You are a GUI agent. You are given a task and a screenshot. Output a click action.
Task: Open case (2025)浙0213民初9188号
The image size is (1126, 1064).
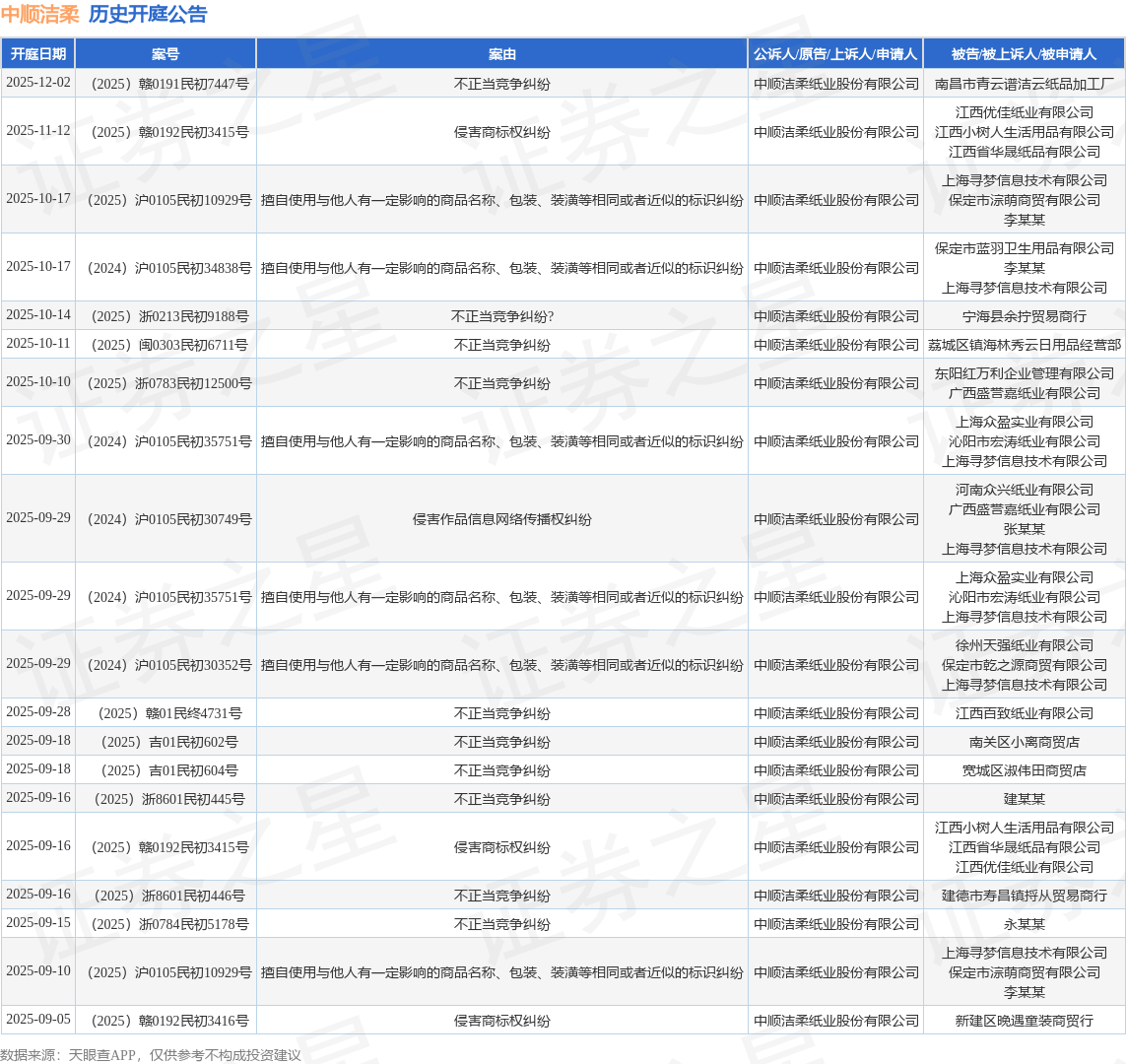tap(166, 316)
